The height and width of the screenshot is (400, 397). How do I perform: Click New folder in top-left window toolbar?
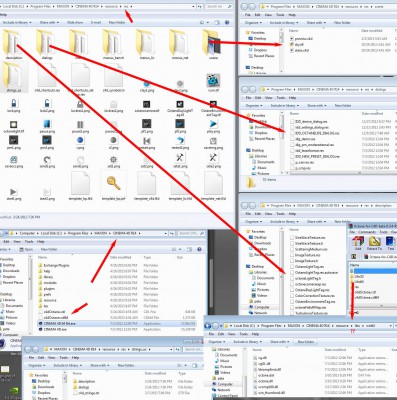pyautogui.click(x=117, y=22)
